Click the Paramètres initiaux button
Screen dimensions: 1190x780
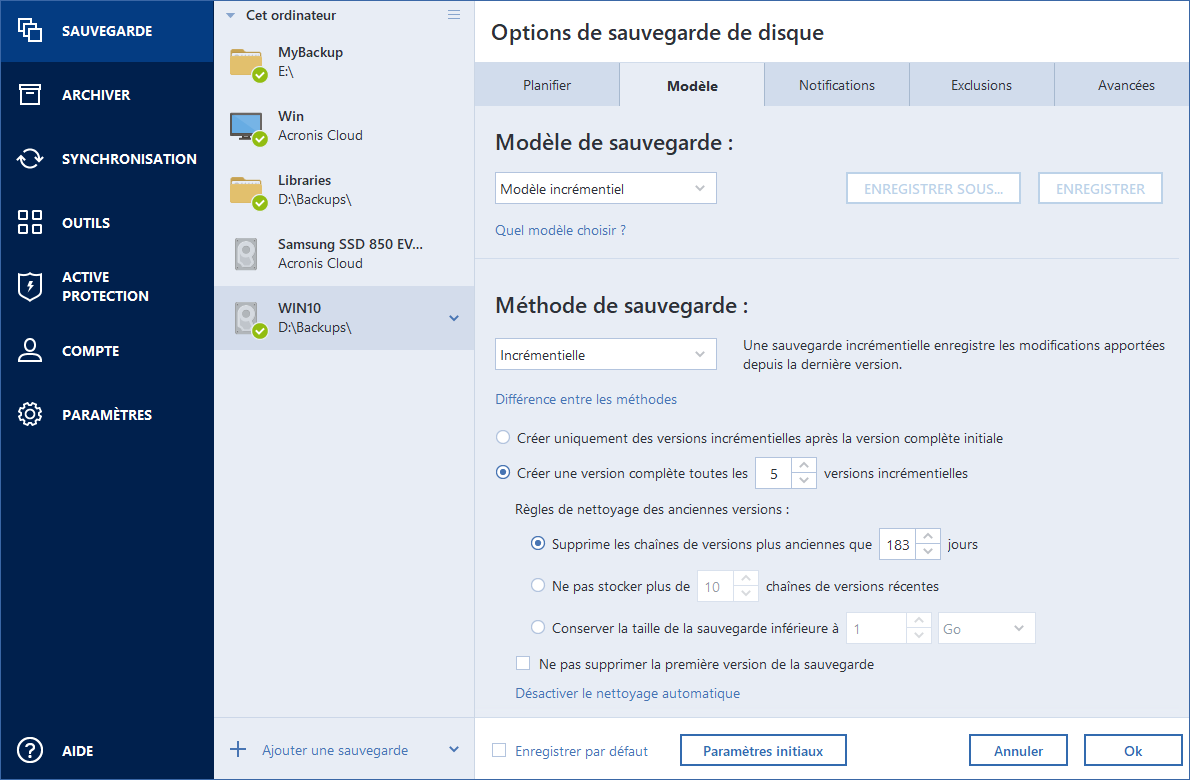tap(763, 751)
